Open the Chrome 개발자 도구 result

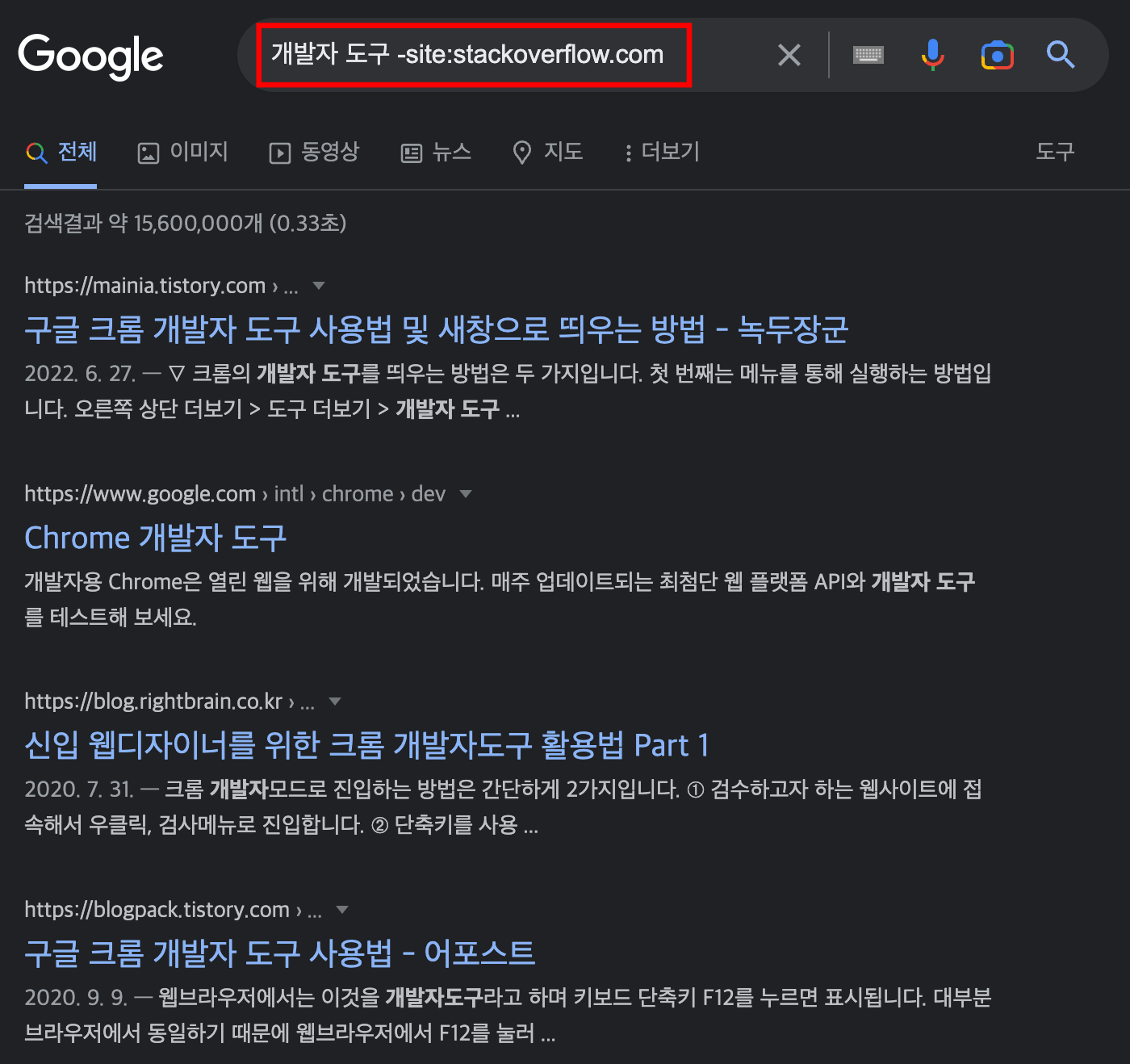click(x=156, y=538)
